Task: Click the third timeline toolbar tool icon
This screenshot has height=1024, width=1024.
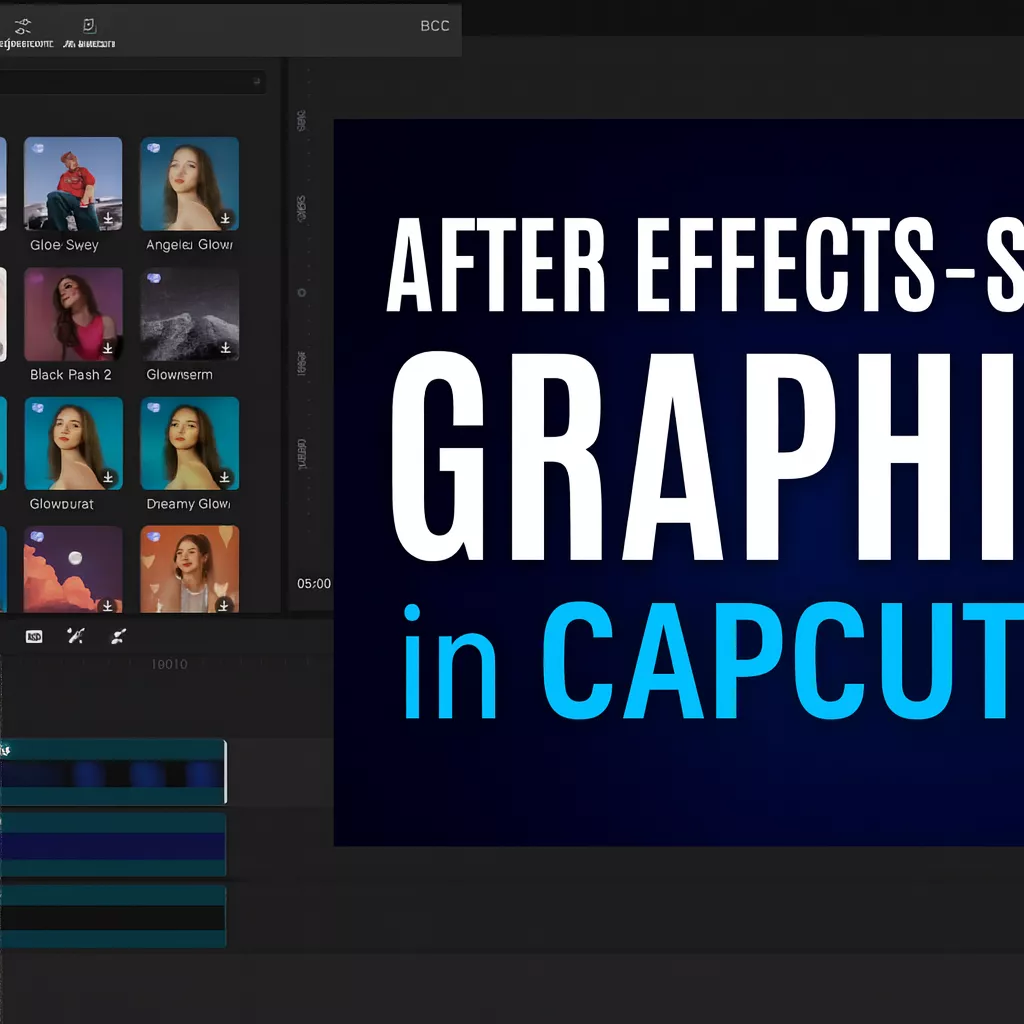Action: pos(117,636)
